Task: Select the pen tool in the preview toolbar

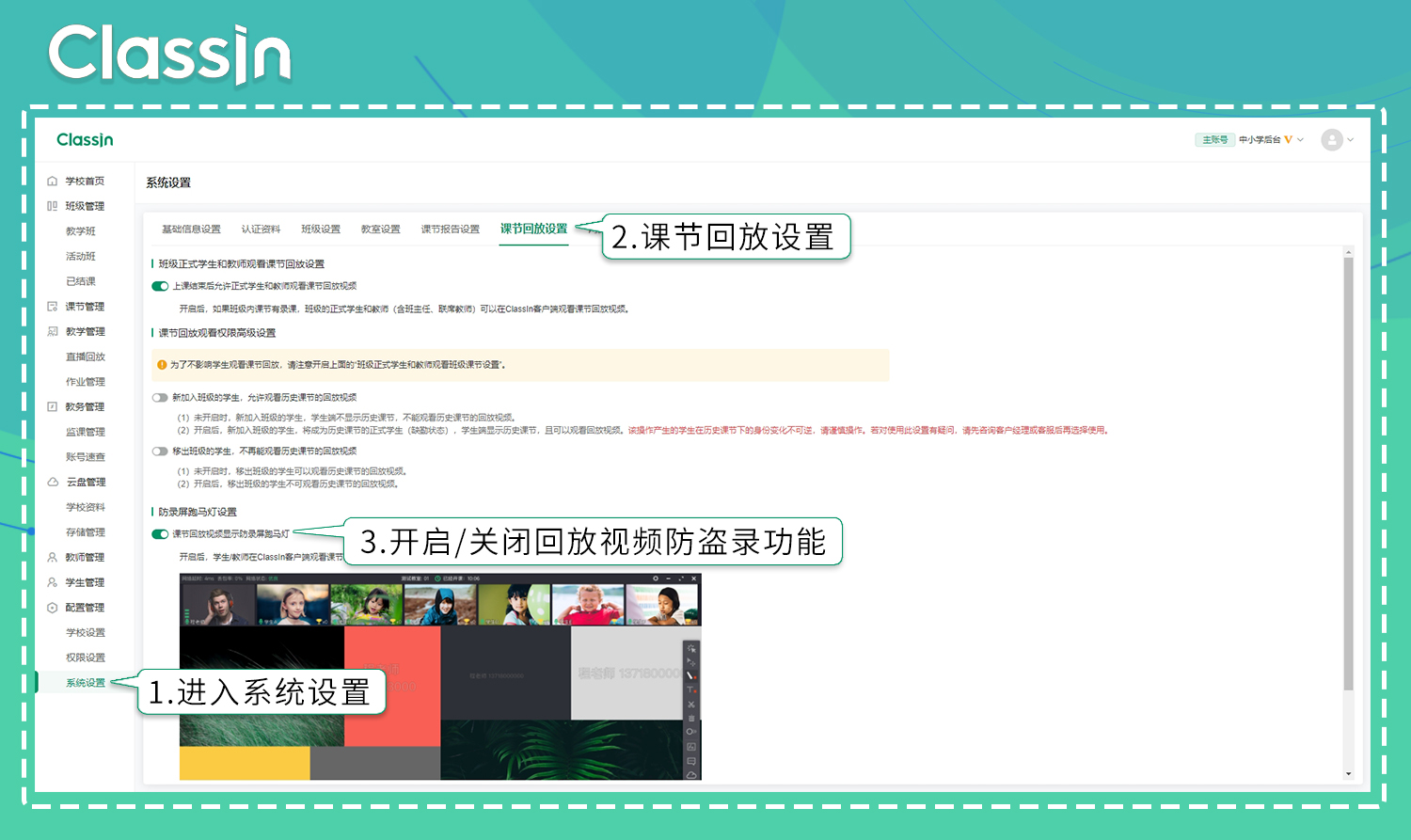Action: 691,675
